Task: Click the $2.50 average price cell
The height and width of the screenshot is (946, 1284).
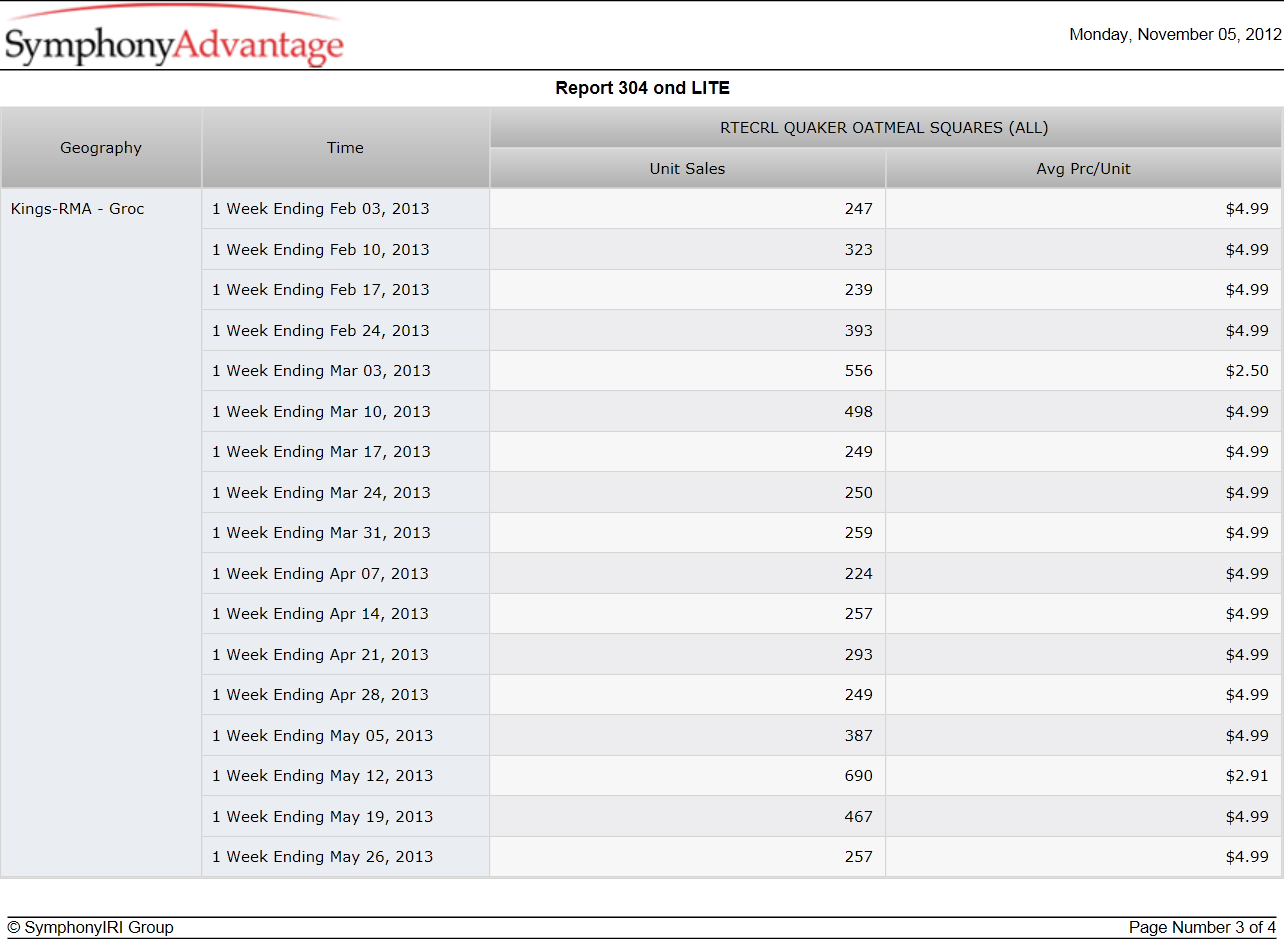Action: 1083,371
